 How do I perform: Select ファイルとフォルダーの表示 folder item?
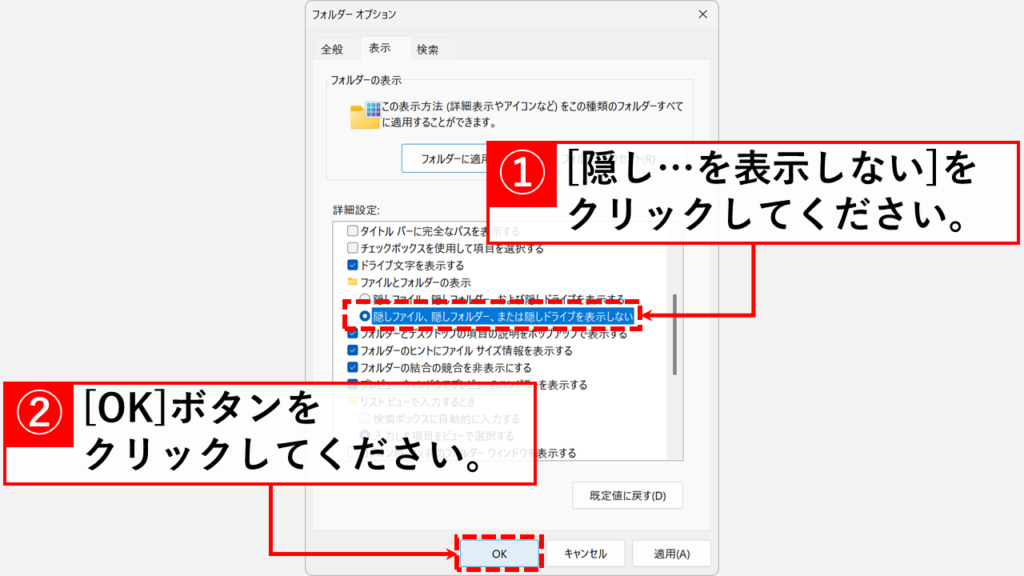[409, 282]
